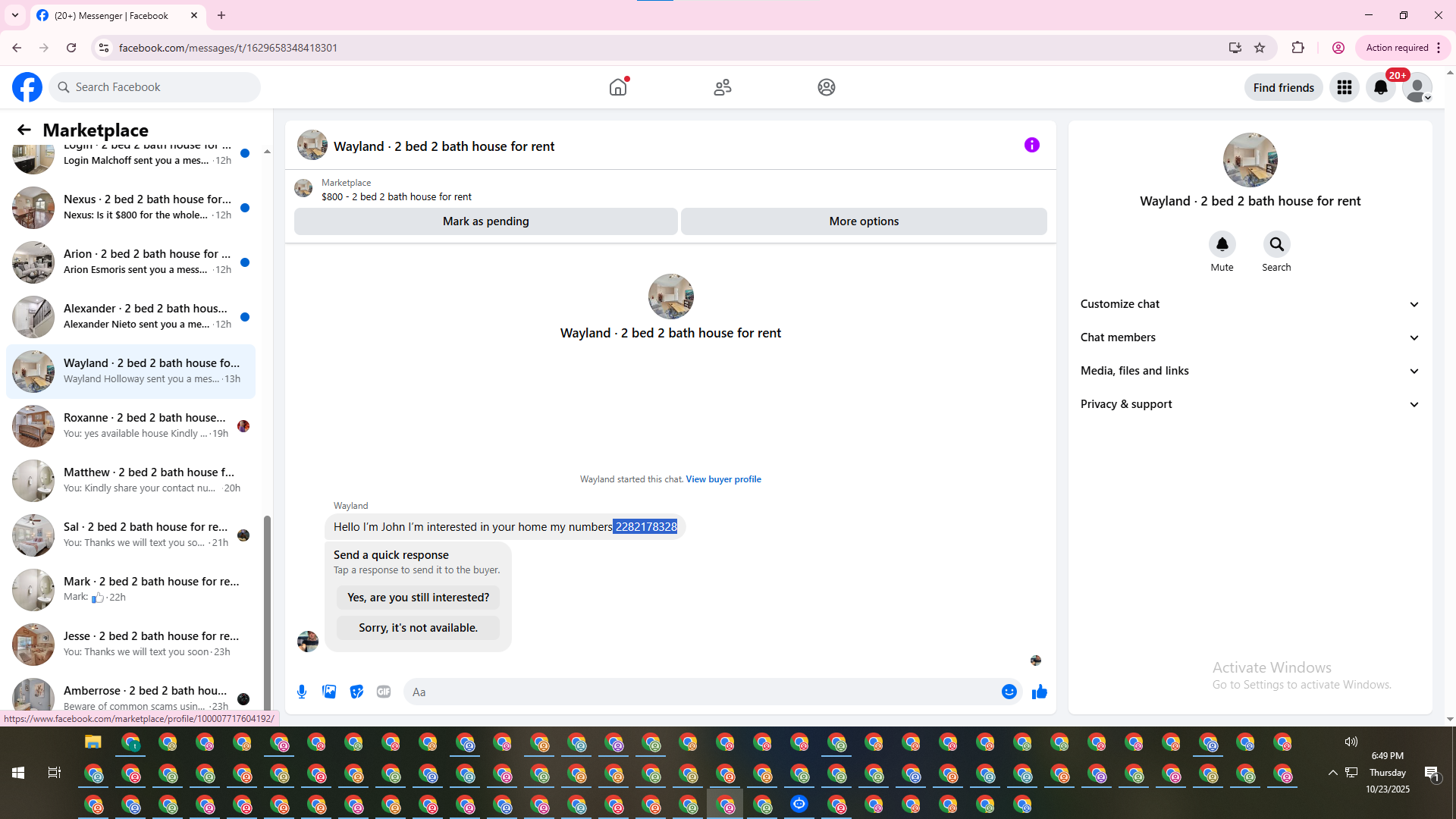This screenshot has height=819, width=1456.
Task: Expand Media, files and links section
Action: tap(1250, 371)
